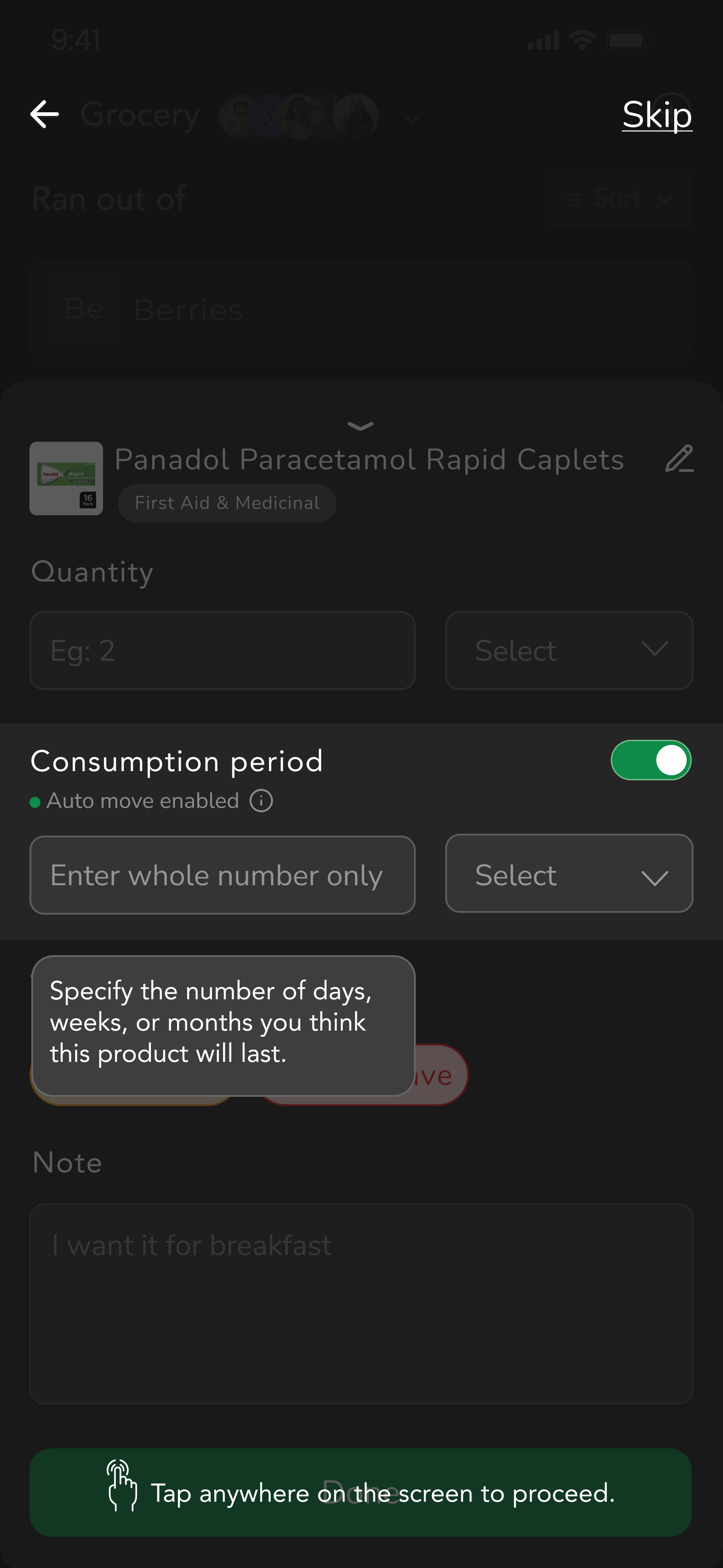Click the Quantity 'Eg: 2' input field
723x1568 pixels.
[222, 651]
